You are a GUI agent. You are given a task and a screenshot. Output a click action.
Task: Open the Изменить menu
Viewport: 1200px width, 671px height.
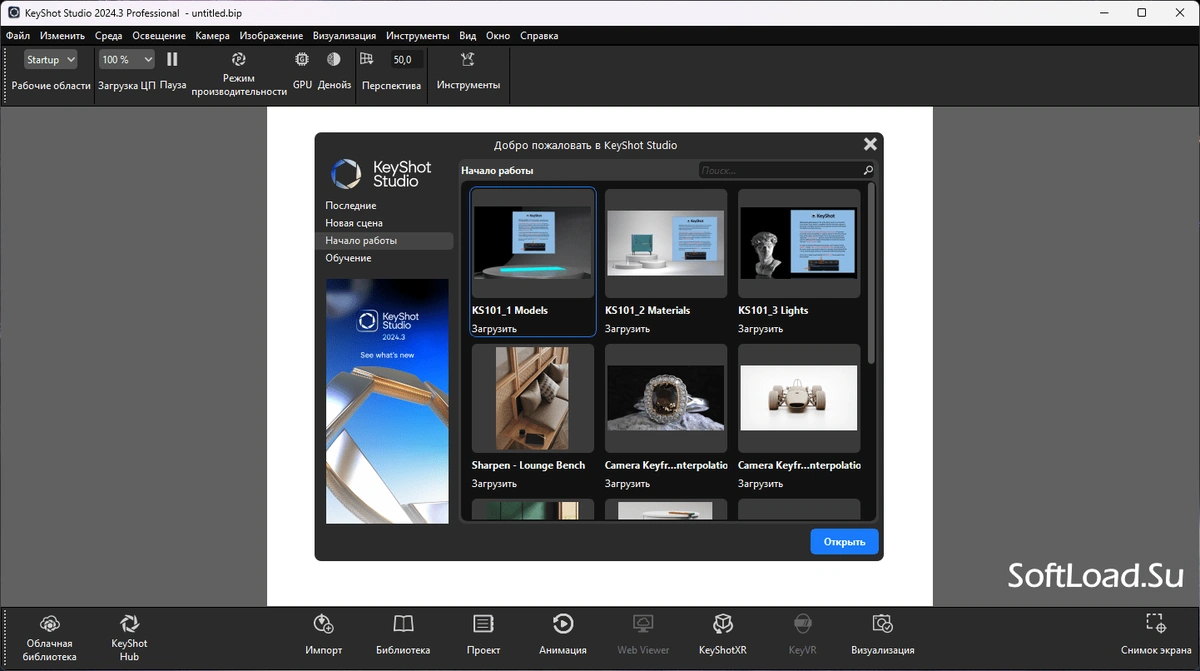63,36
